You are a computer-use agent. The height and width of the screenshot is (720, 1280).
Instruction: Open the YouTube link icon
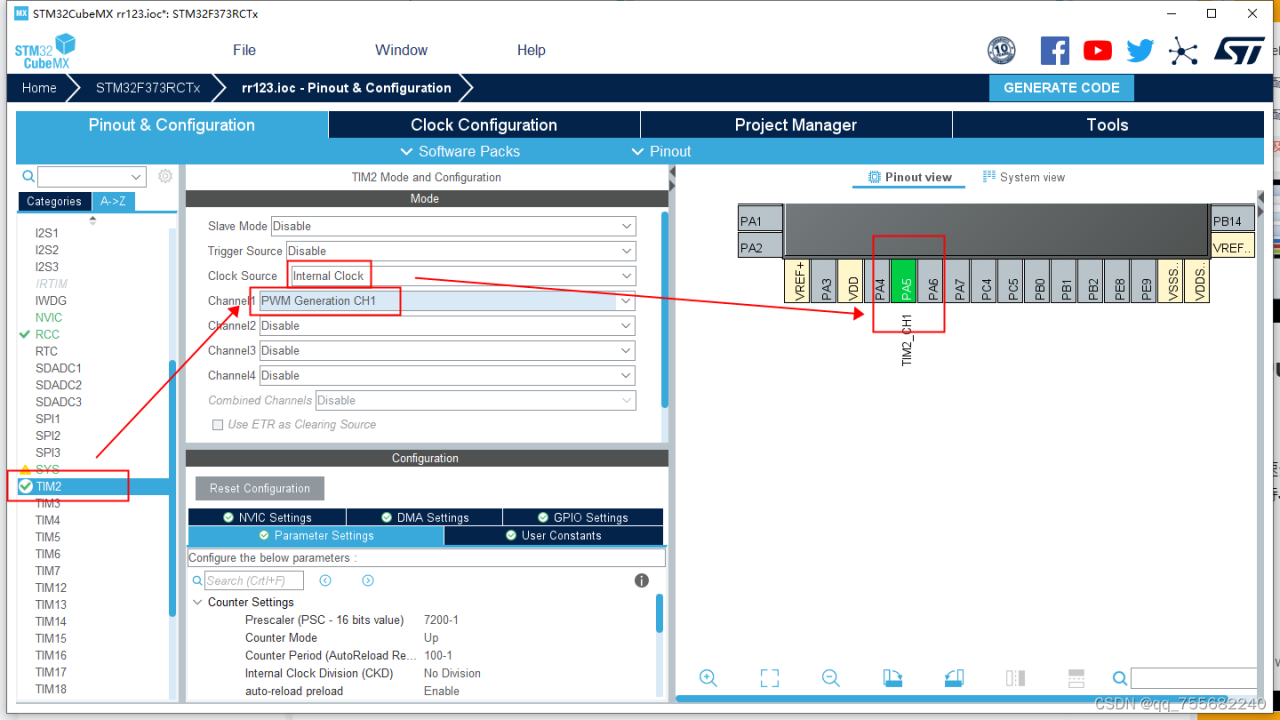coord(1097,50)
